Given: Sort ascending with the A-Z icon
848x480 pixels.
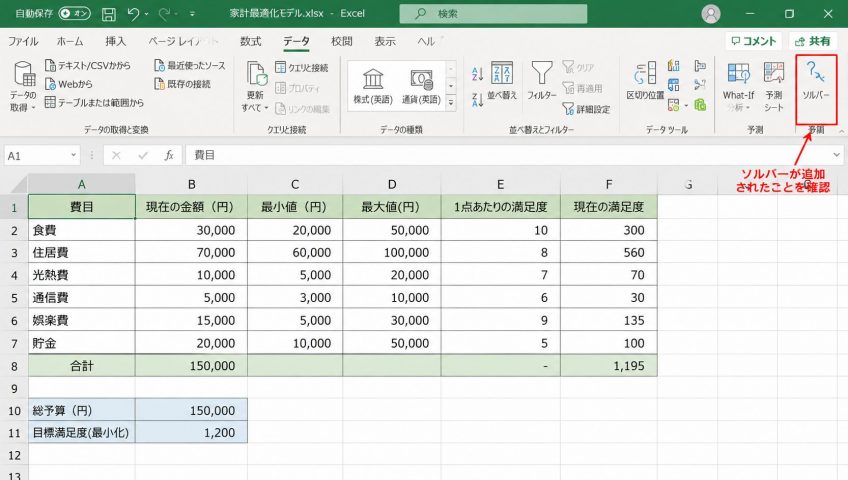Looking at the screenshot, I should tap(477, 74).
